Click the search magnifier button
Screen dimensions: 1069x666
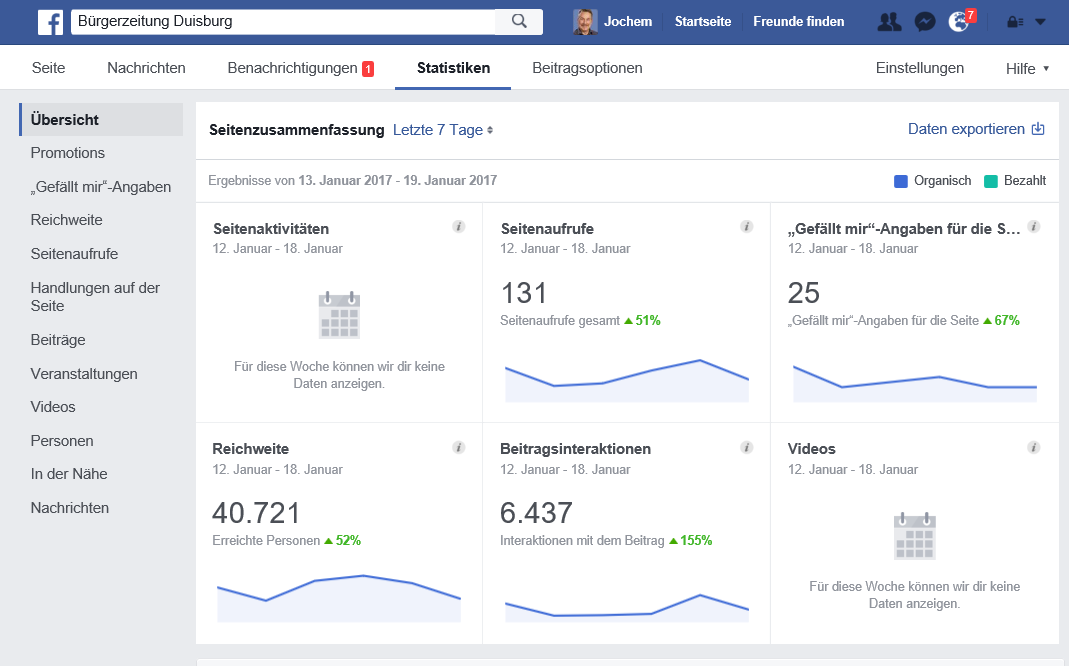click(x=520, y=21)
